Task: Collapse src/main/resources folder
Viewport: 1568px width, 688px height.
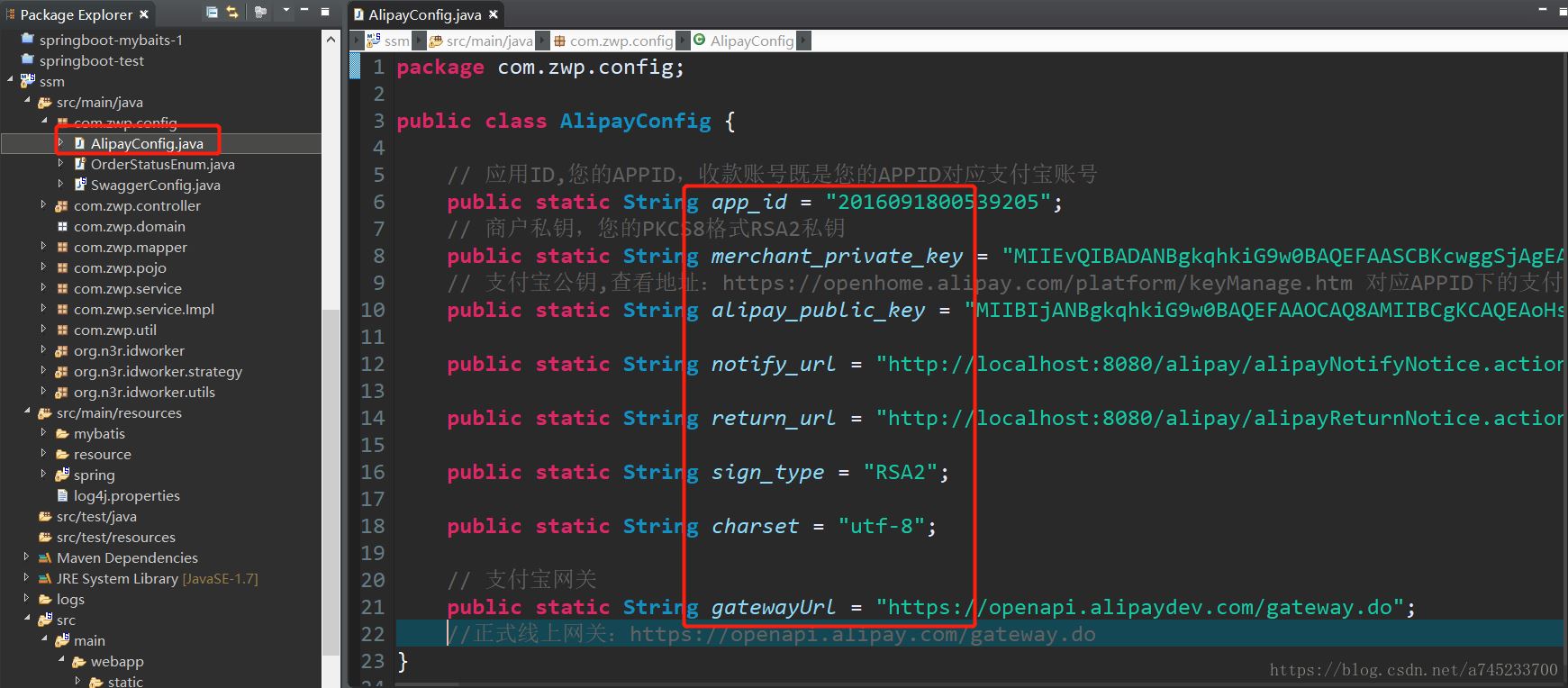Action: [x=28, y=412]
